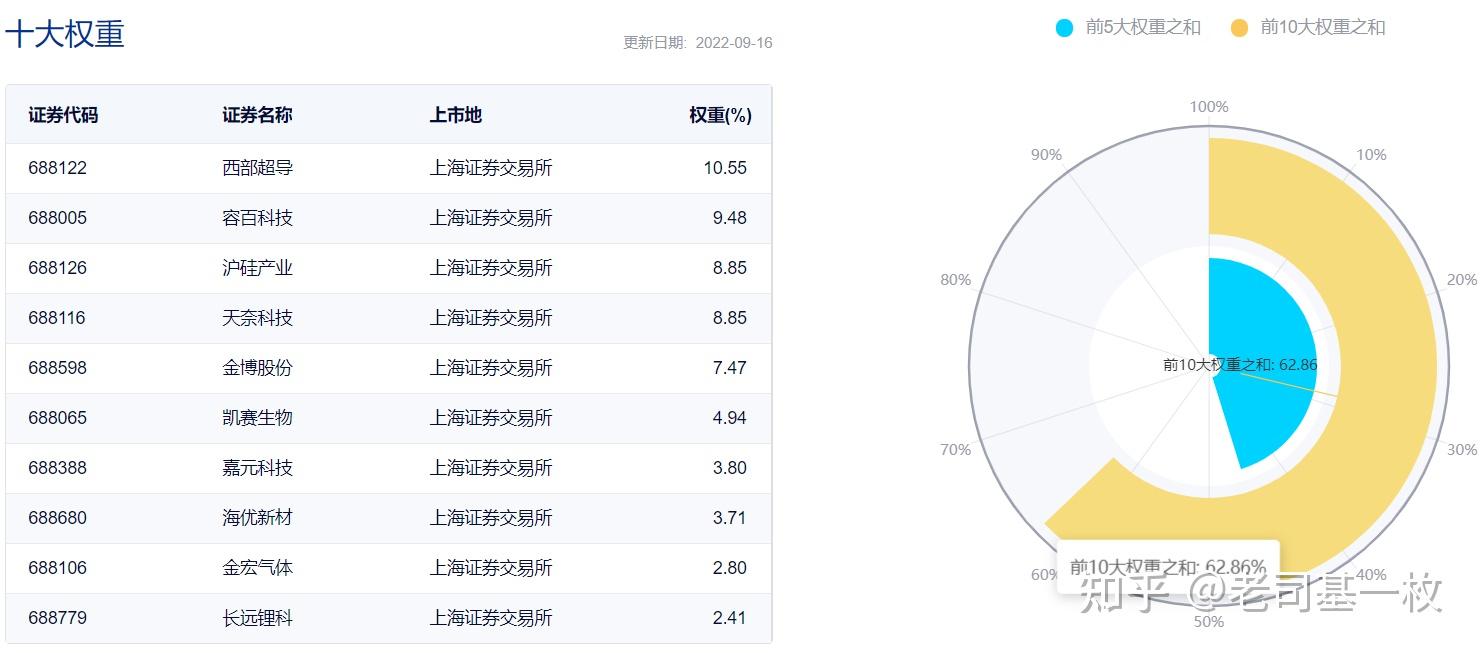
Task: Click the stock name 金宏气体
Action: tap(257, 568)
